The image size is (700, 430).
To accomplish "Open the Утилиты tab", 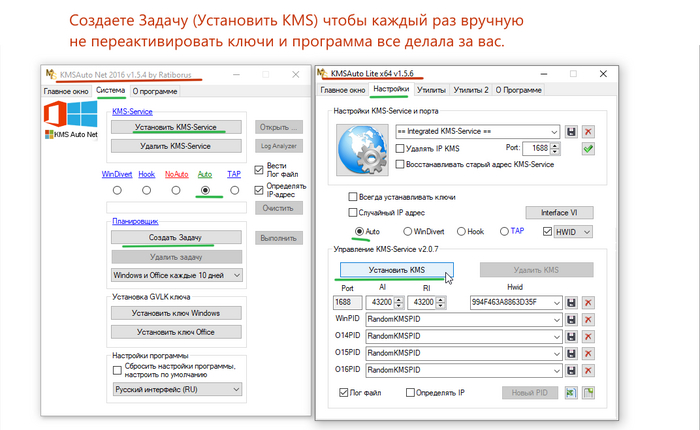I will coord(431,90).
